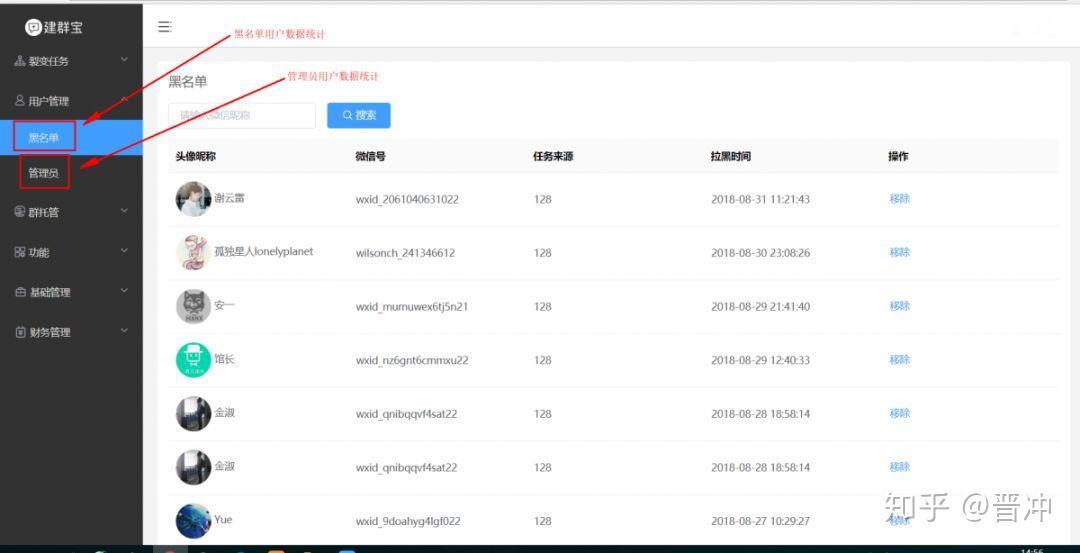The height and width of the screenshot is (553, 1080).
Task: Click 移除 link for 谢云雷
Action: point(900,198)
